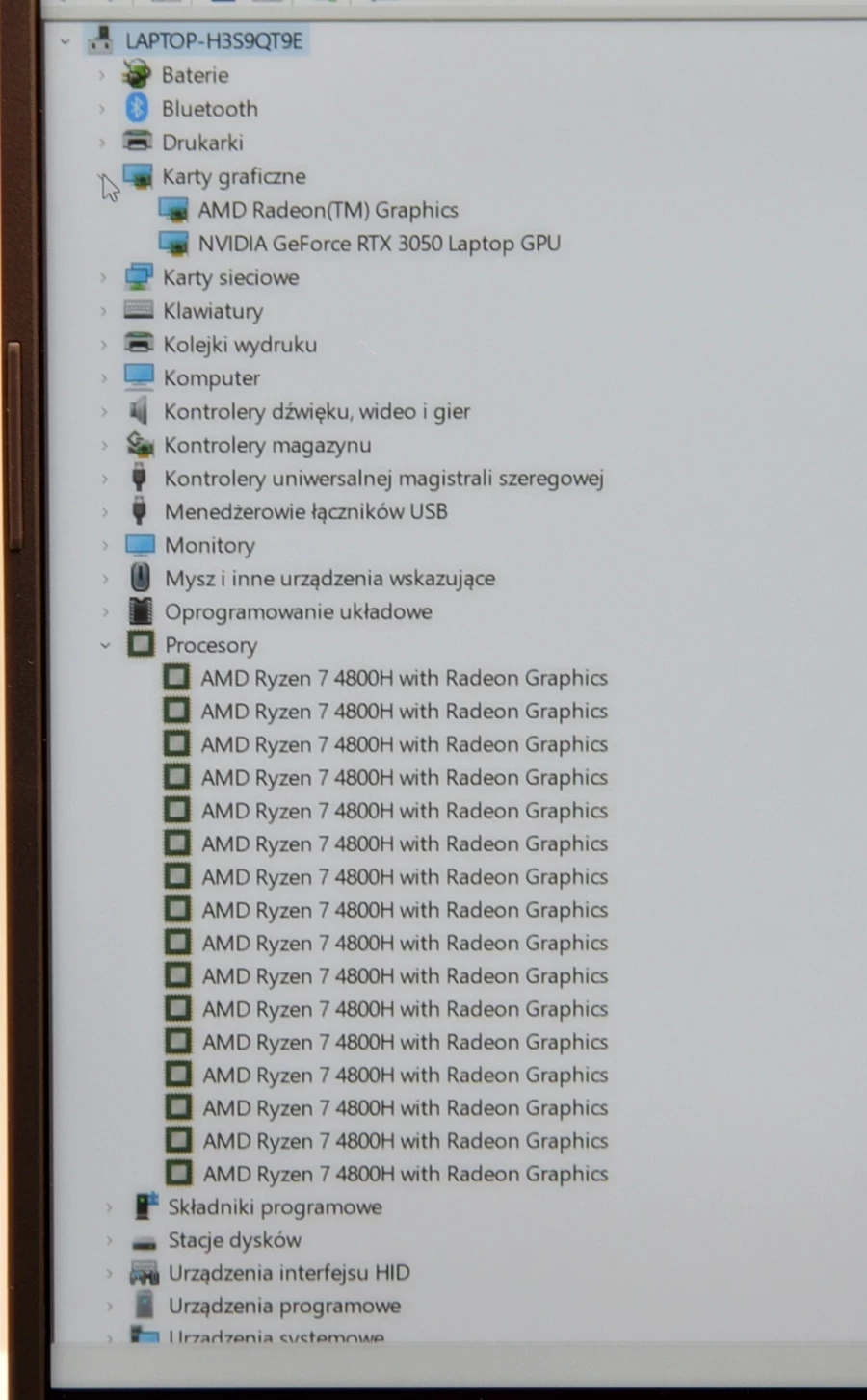Expand the Kontrolery magazynu category
Viewport: 867px width, 1400px height.
[104, 445]
